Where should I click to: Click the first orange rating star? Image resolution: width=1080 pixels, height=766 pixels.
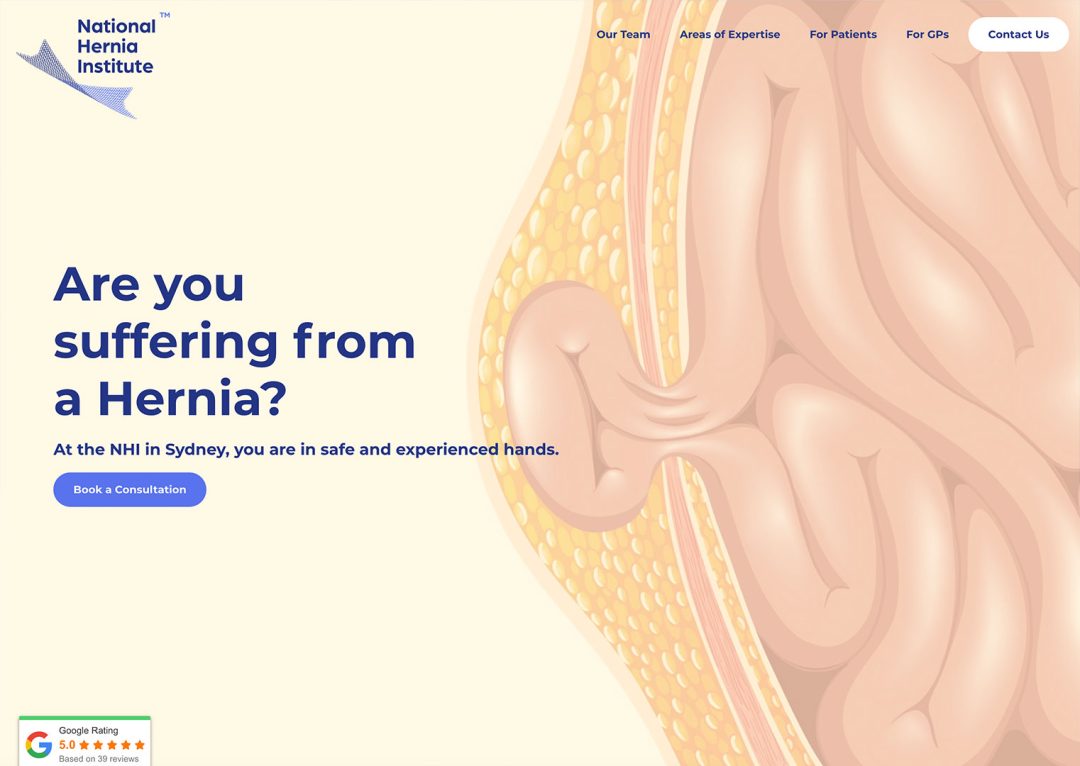coord(85,745)
